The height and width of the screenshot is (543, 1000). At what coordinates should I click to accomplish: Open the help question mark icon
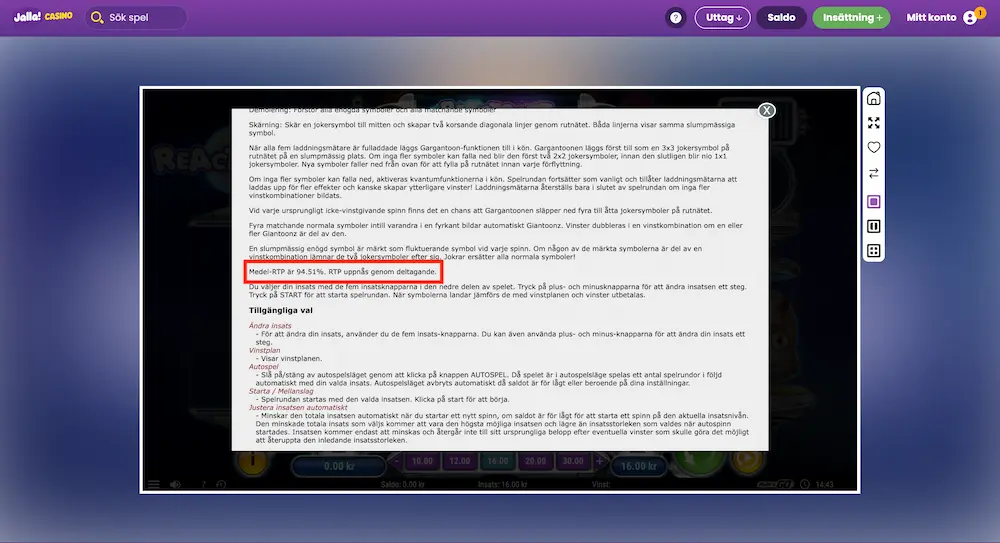point(675,18)
